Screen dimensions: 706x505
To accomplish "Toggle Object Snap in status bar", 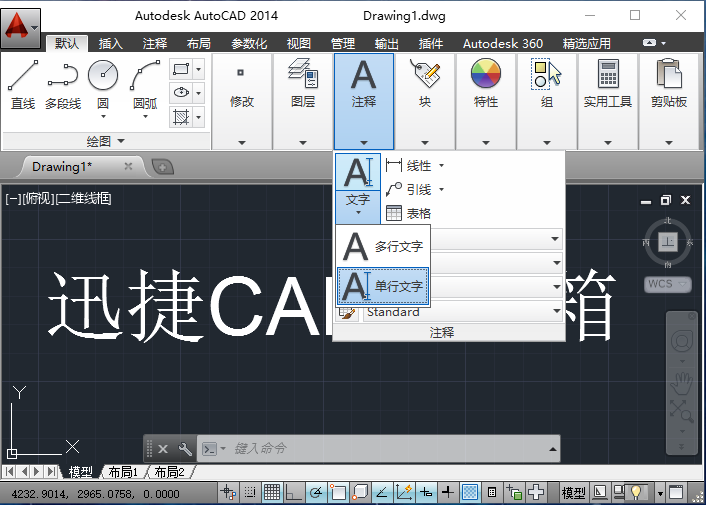I will pos(338,492).
